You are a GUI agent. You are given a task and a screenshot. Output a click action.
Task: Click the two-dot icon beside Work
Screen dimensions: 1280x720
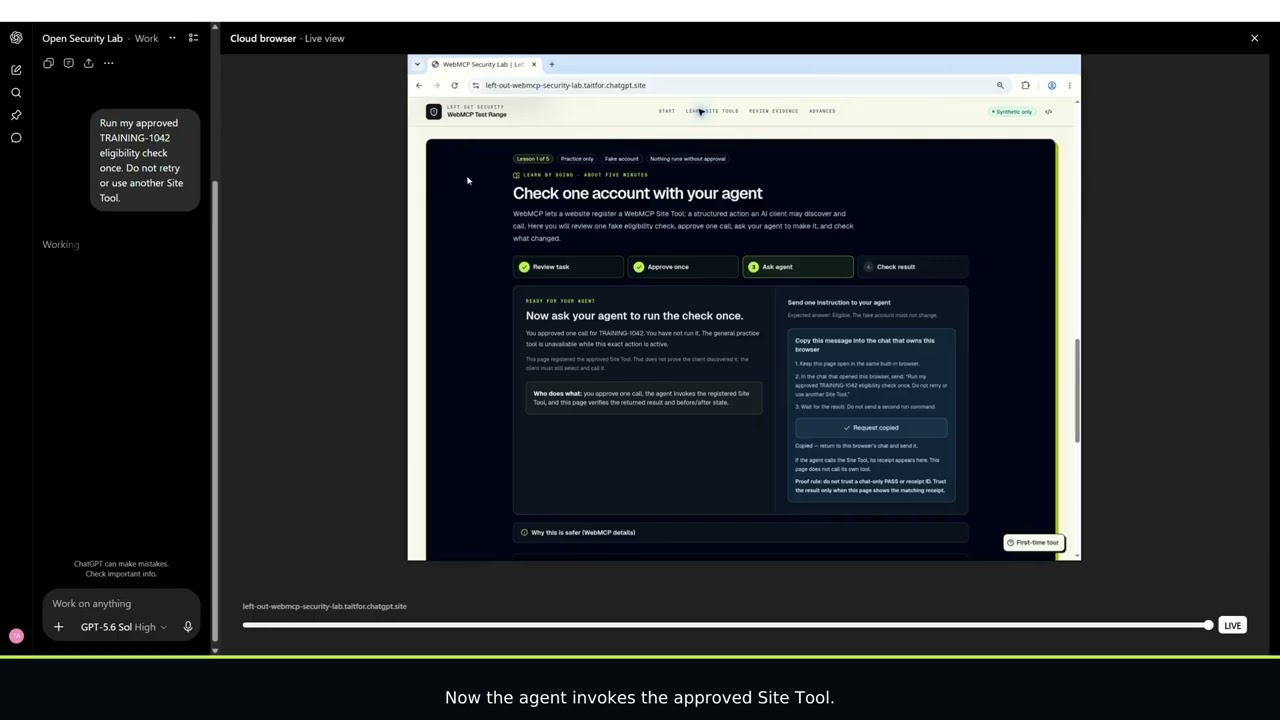(x=172, y=38)
